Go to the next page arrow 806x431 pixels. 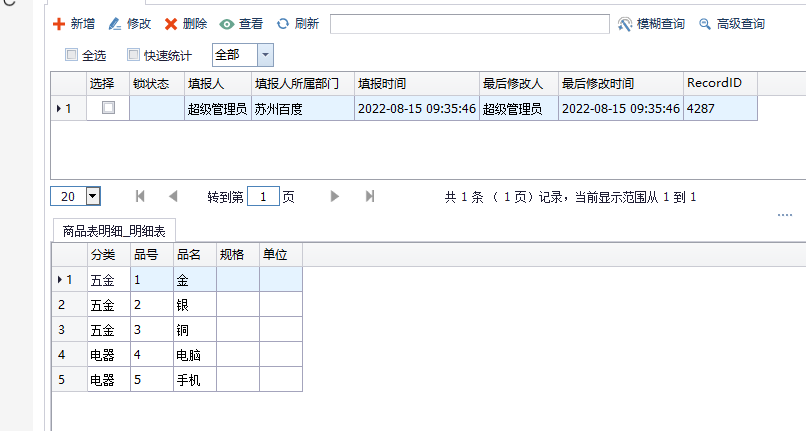(335, 197)
